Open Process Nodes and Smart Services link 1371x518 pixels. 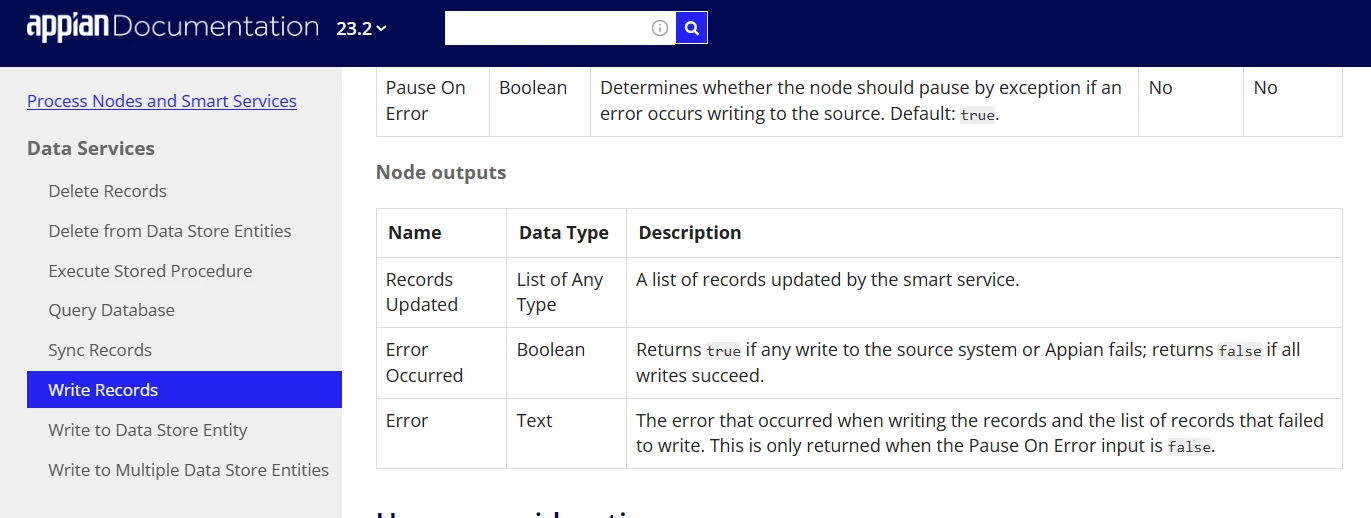tap(162, 101)
